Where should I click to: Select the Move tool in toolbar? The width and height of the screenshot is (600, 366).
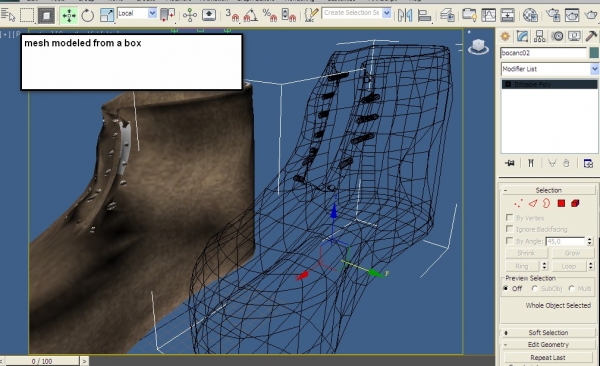(69, 16)
